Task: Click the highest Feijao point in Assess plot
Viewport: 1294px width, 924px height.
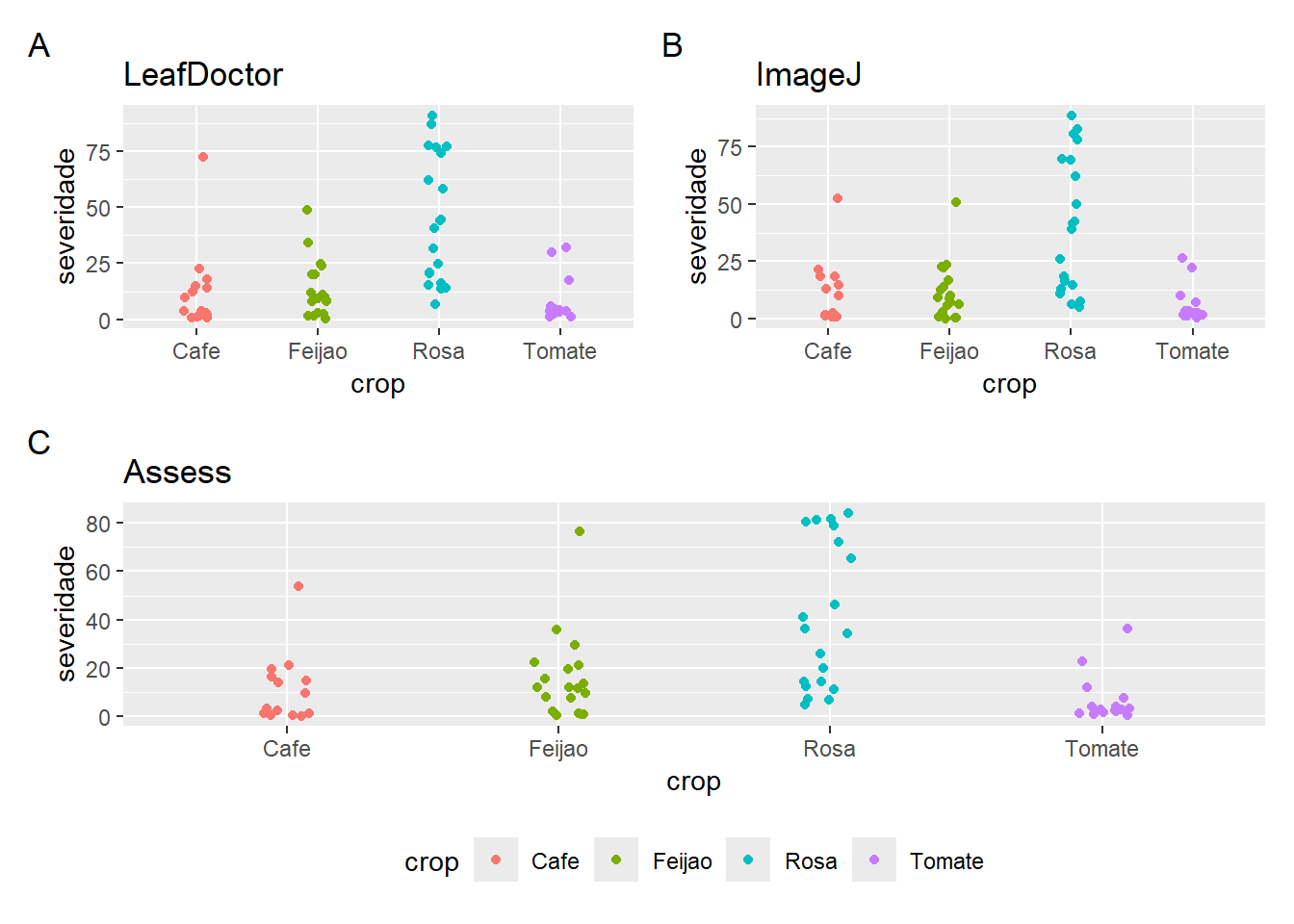Action: [580, 531]
